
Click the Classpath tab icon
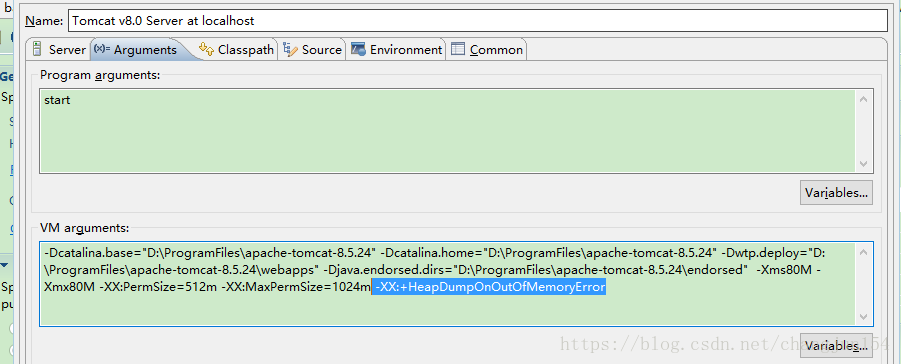click(206, 49)
